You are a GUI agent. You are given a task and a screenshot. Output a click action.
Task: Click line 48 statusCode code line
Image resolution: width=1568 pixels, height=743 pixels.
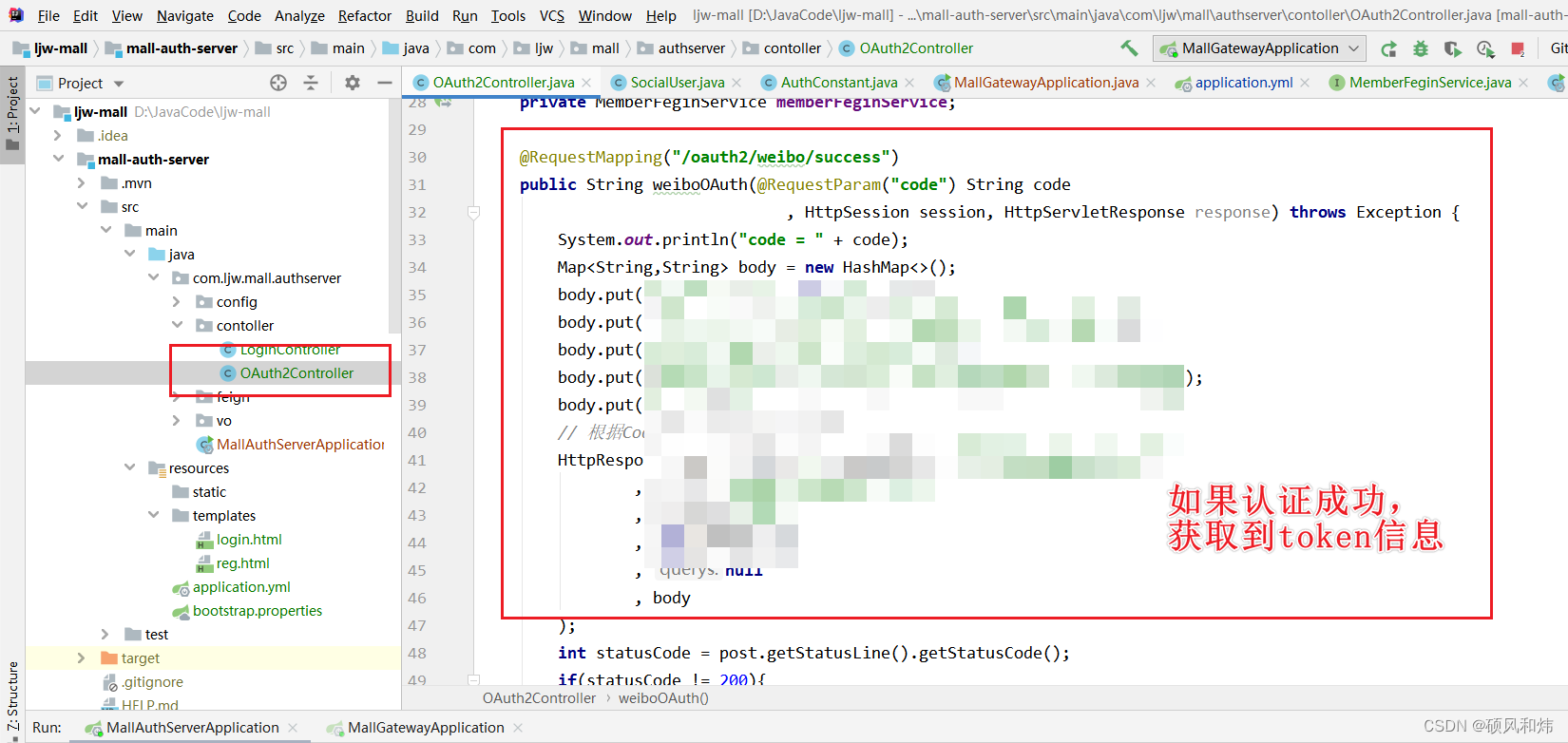(x=813, y=653)
